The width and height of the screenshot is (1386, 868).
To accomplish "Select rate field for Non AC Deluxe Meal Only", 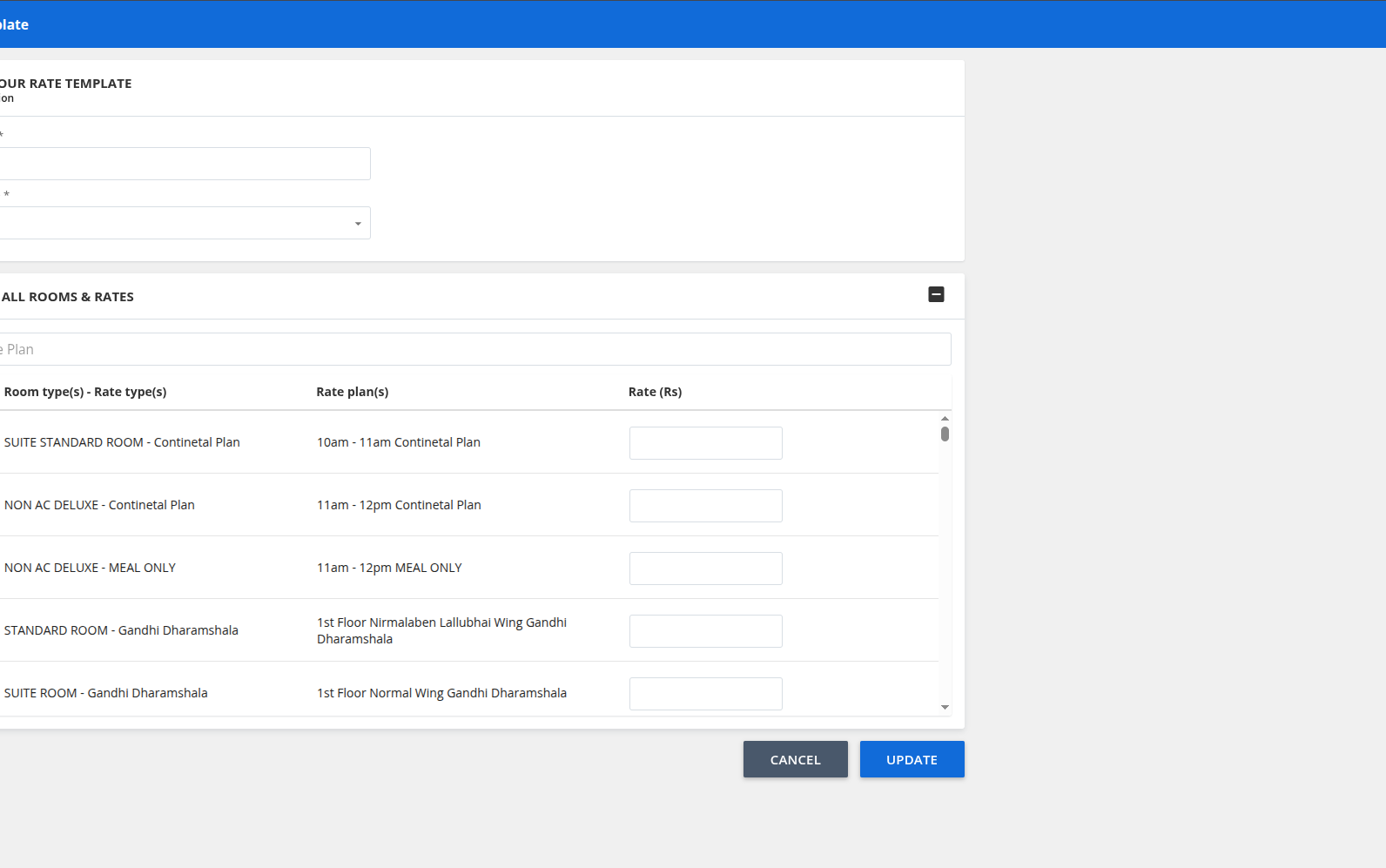I will click(x=705, y=569).
